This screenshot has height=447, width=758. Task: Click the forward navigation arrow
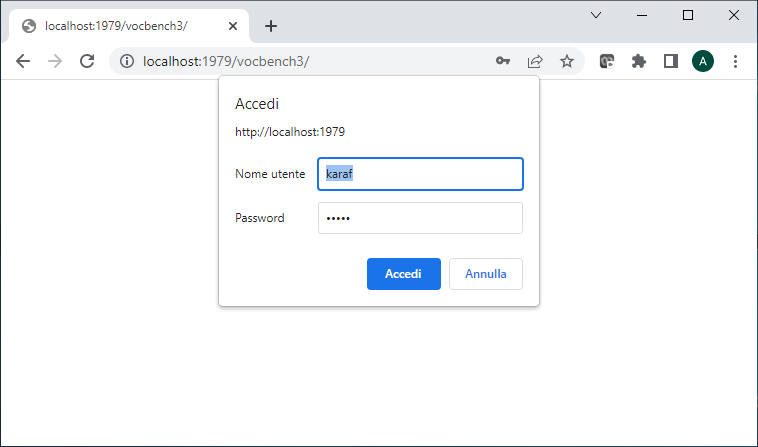click(x=55, y=61)
